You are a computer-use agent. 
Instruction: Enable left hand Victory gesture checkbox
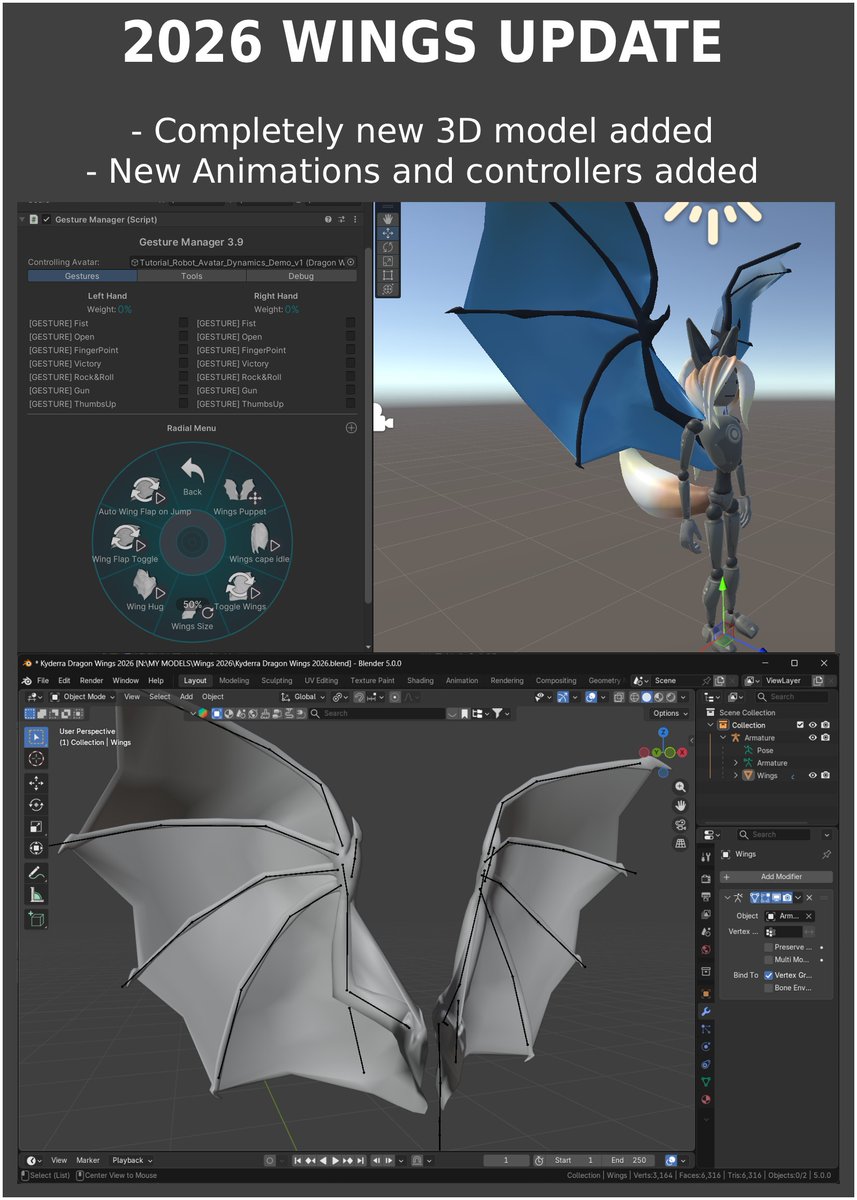coord(183,364)
